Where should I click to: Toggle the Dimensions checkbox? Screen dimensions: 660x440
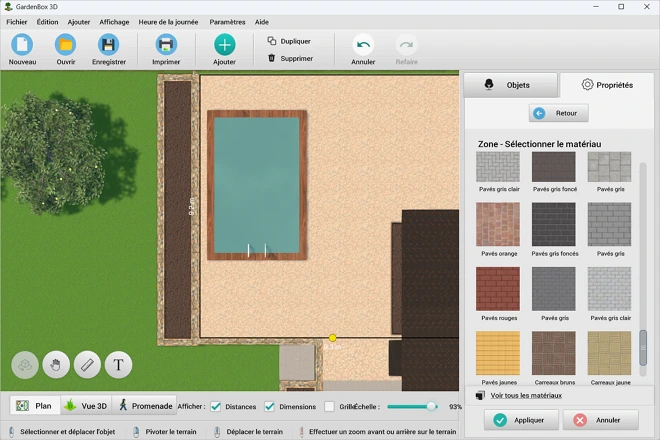tap(269, 407)
